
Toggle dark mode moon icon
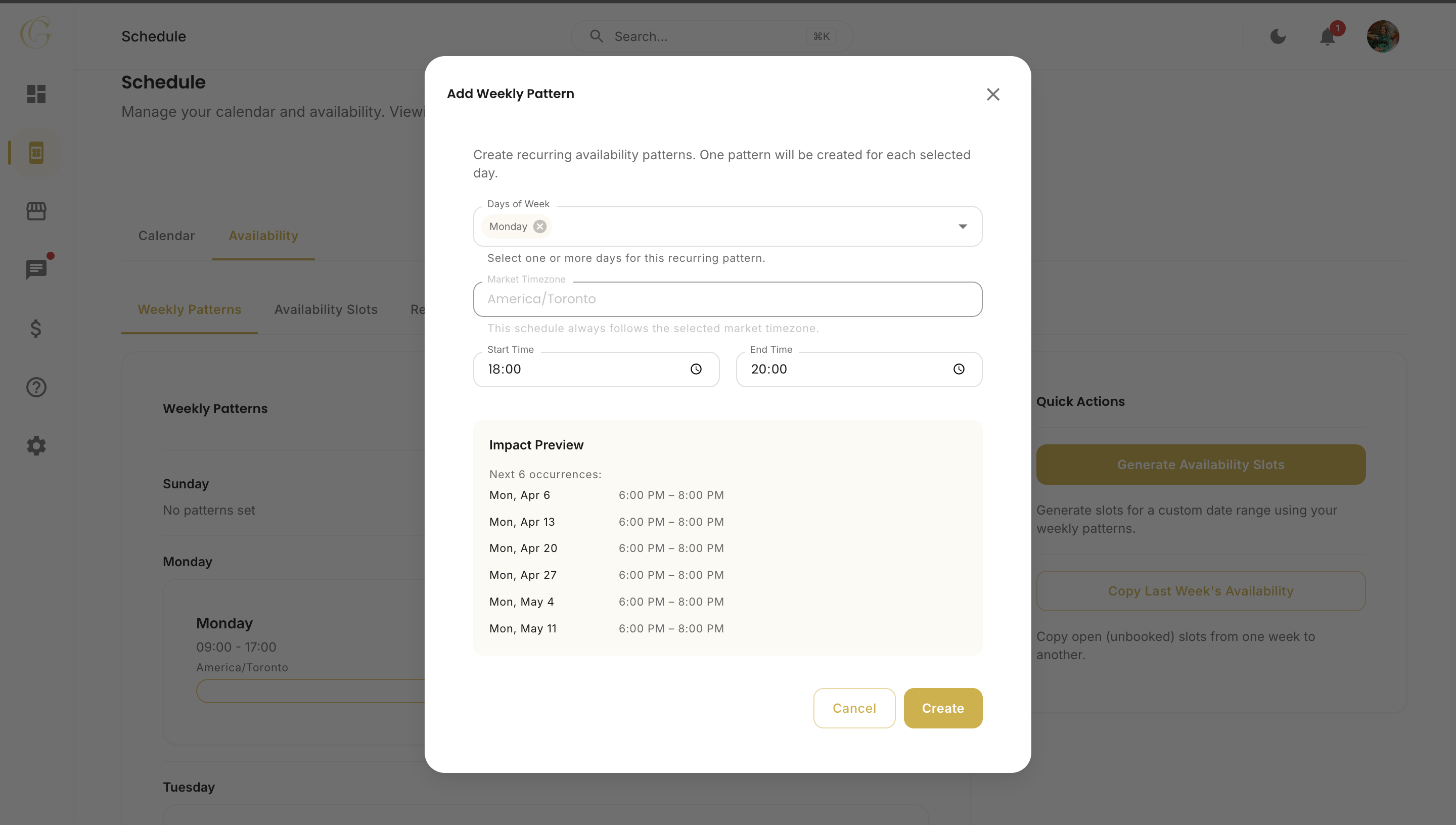tap(1278, 36)
